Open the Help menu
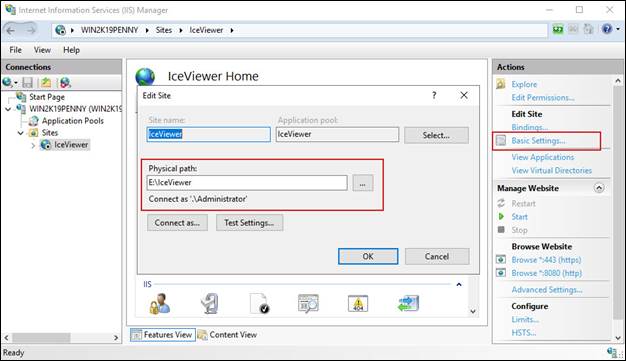This screenshot has height=361, width=626. (71, 50)
